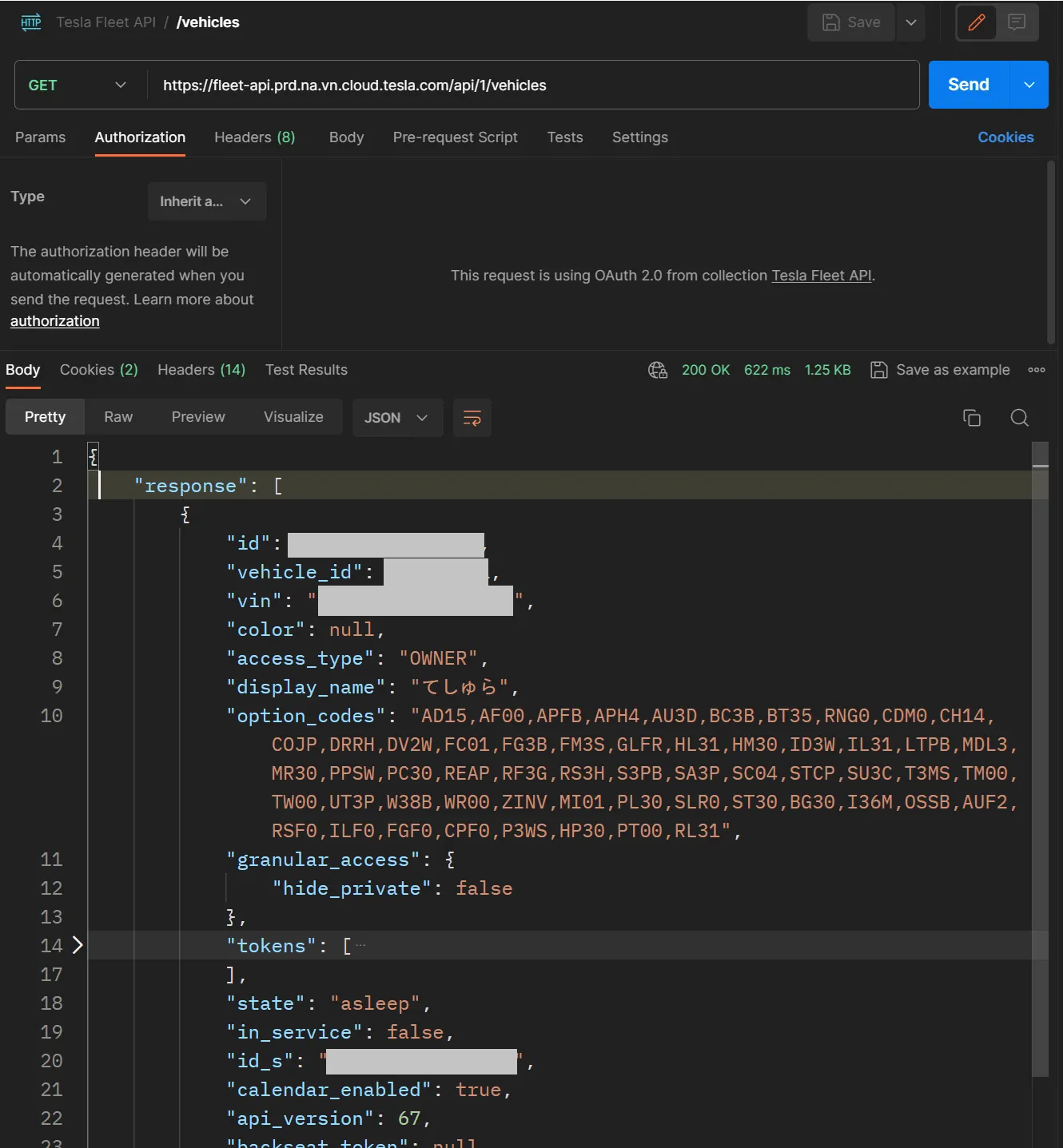Click the blue Send button

tap(968, 85)
